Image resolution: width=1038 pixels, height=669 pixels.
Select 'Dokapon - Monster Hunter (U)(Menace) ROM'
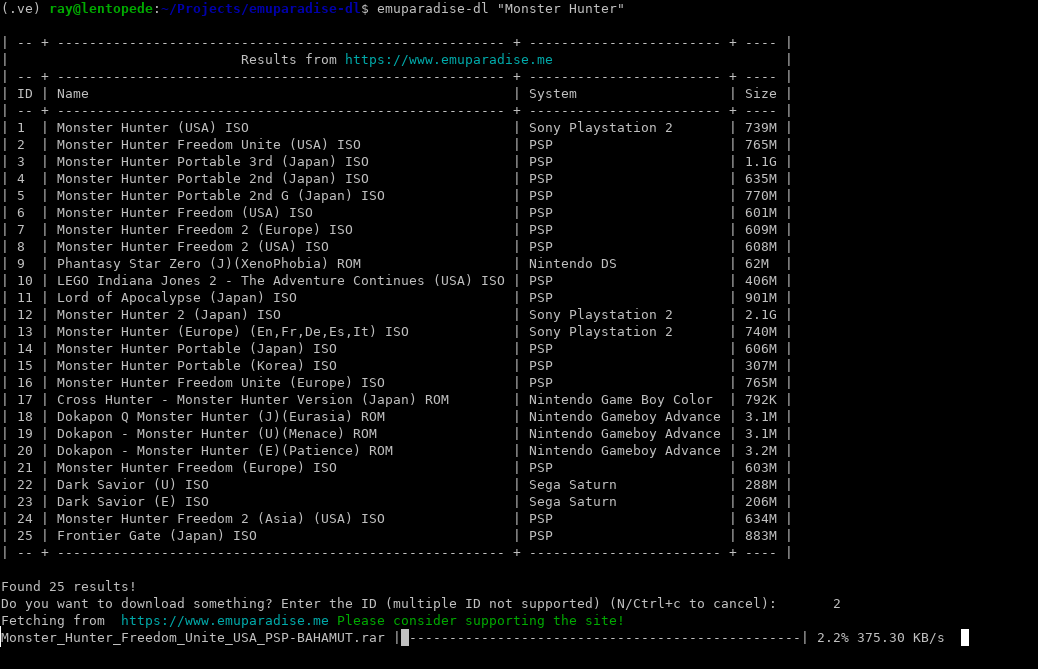click(216, 434)
